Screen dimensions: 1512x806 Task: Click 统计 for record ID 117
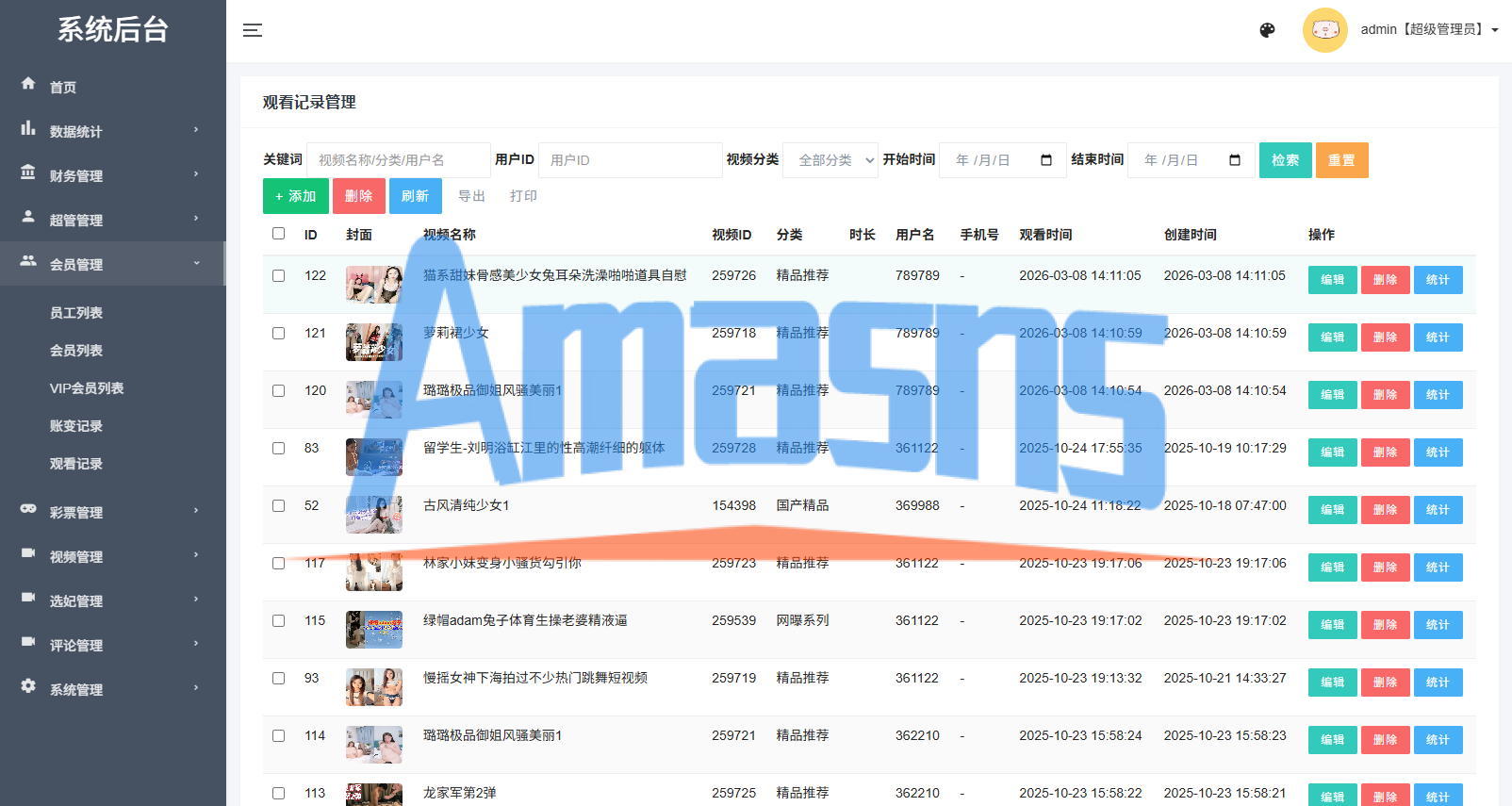click(1438, 567)
